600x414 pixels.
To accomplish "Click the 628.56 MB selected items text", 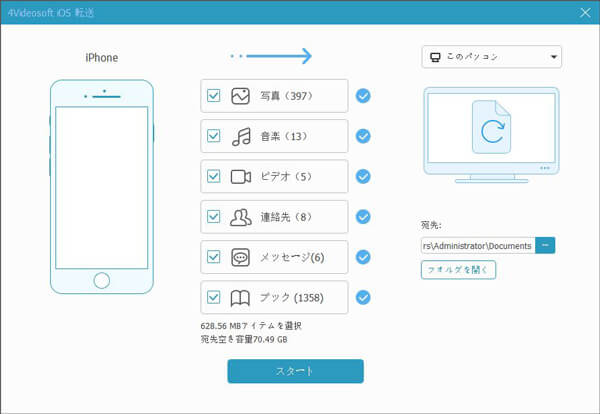I will [x=251, y=326].
